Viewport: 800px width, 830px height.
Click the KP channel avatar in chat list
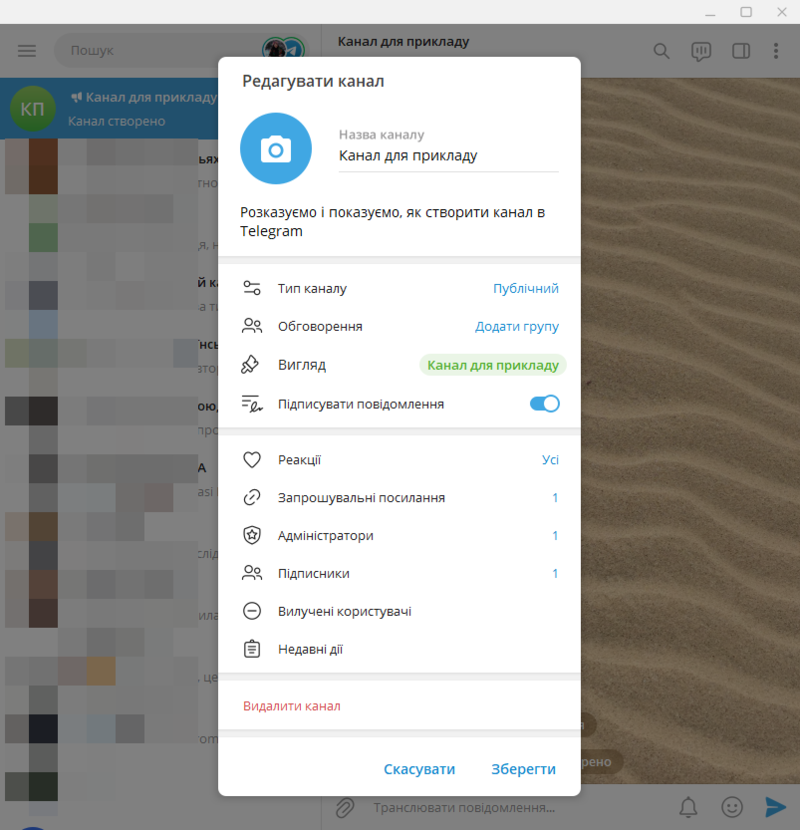33,109
